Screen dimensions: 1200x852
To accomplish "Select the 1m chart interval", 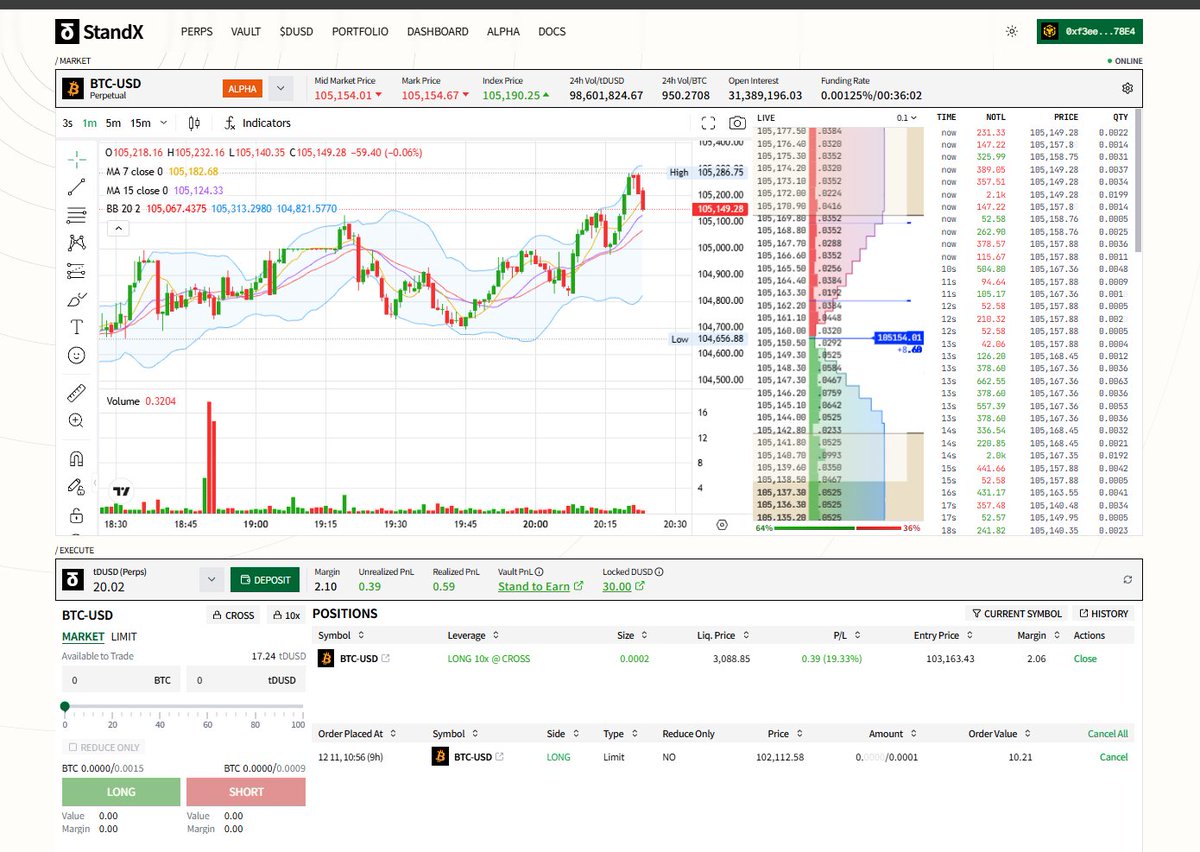I will [x=90, y=123].
